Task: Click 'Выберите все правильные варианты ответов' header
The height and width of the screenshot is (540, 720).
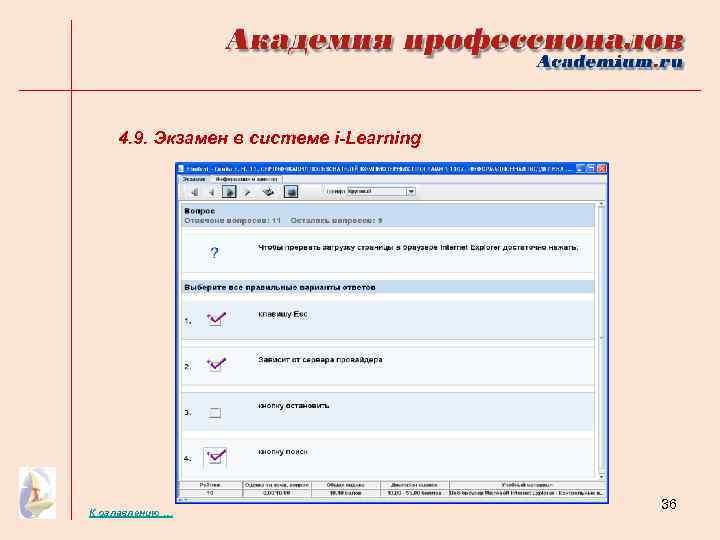Action: coord(280,287)
